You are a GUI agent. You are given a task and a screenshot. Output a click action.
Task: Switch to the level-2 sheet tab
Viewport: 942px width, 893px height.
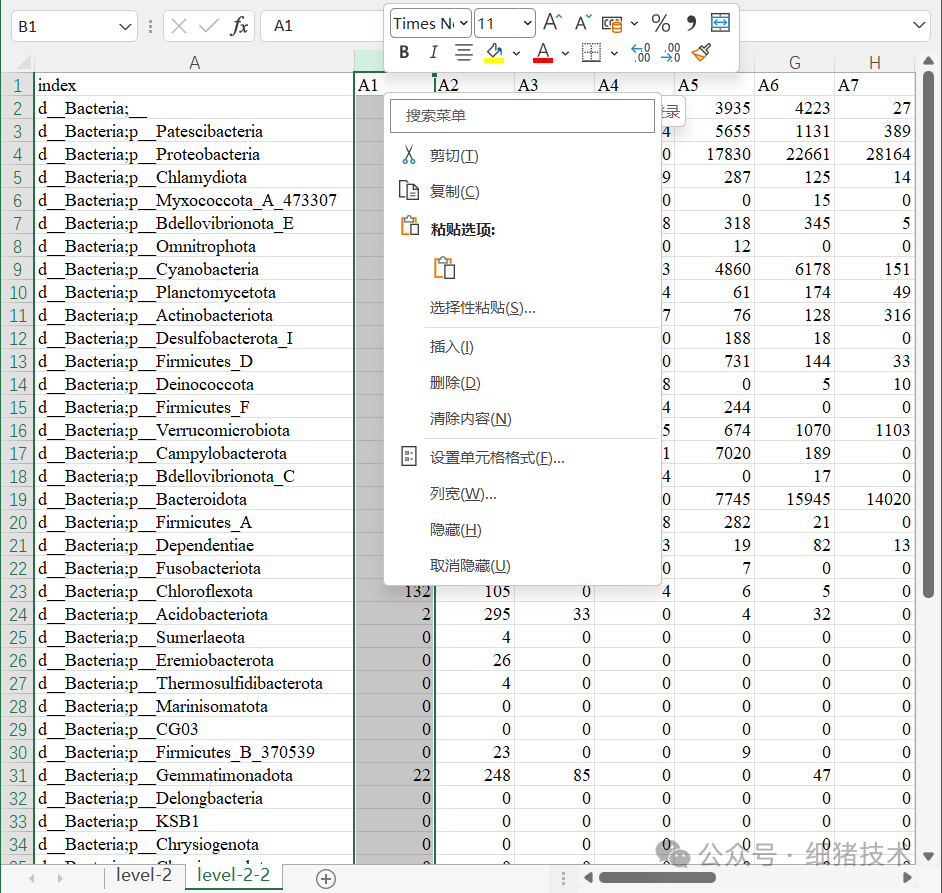tap(144, 876)
